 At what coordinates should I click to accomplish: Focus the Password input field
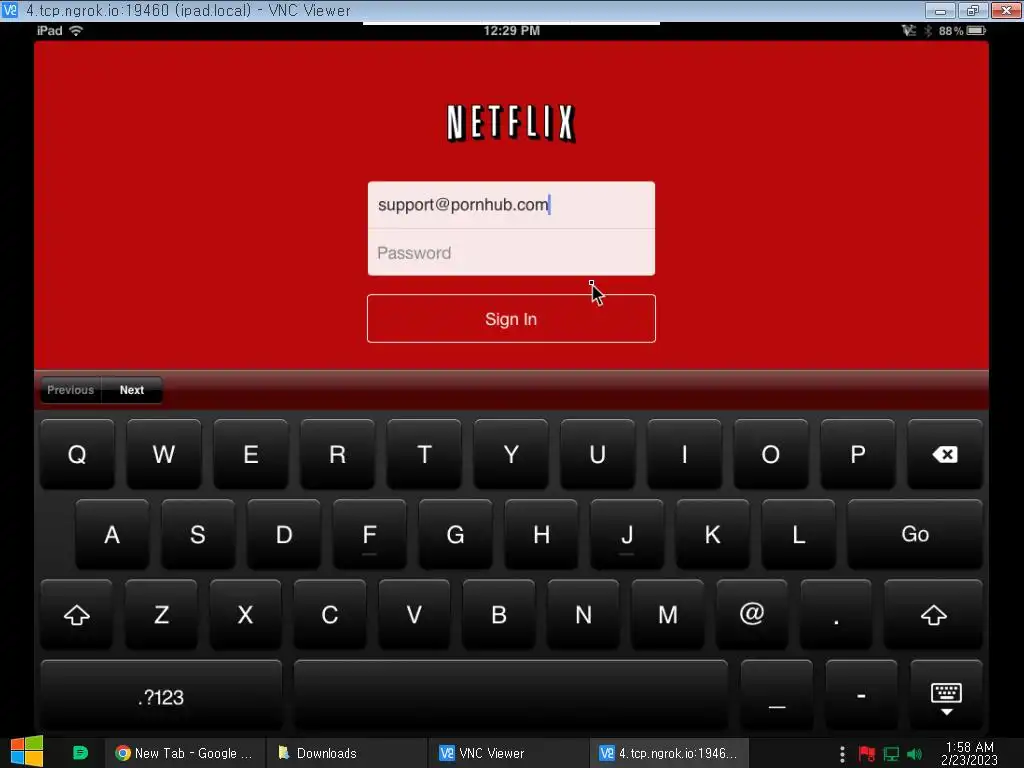(511, 253)
